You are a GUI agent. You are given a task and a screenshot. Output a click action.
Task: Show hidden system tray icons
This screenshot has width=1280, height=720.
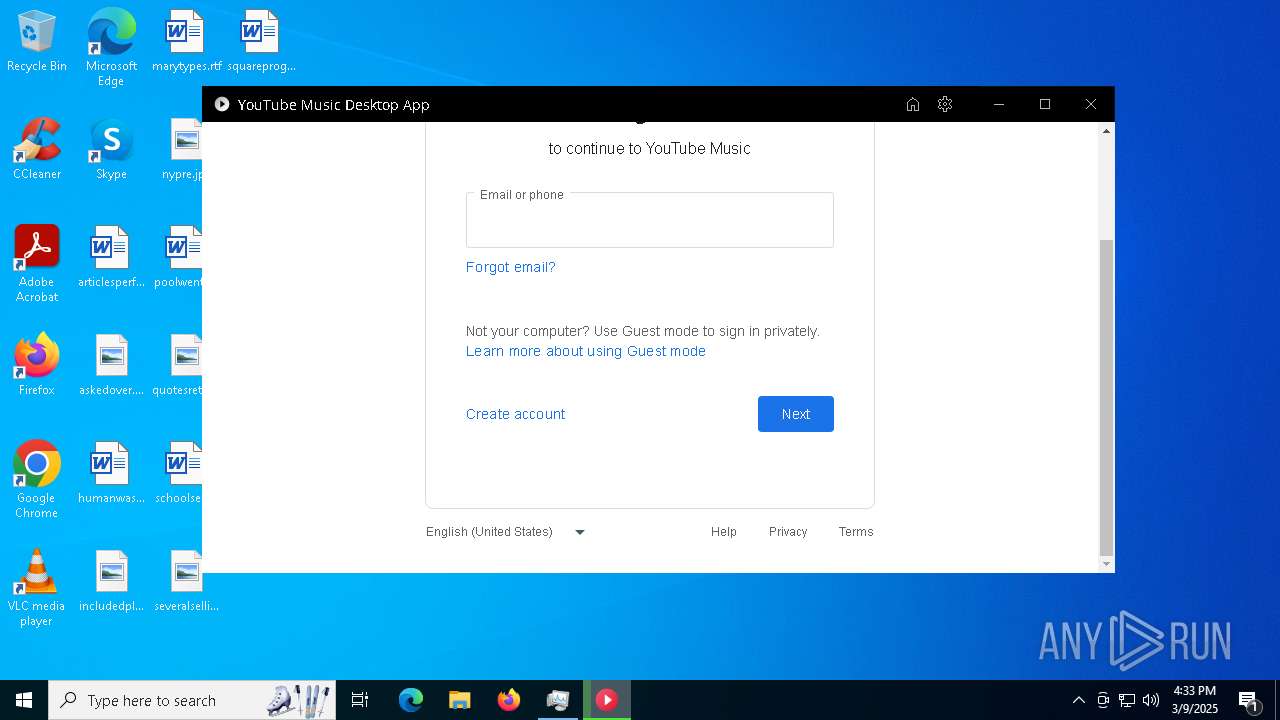[x=1078, y=700]
